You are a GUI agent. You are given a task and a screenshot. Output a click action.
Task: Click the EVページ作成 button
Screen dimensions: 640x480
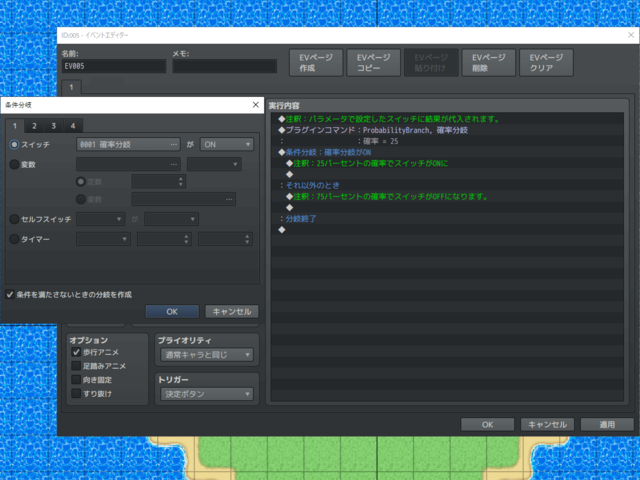pyautogui.click(x=316, y=63)
